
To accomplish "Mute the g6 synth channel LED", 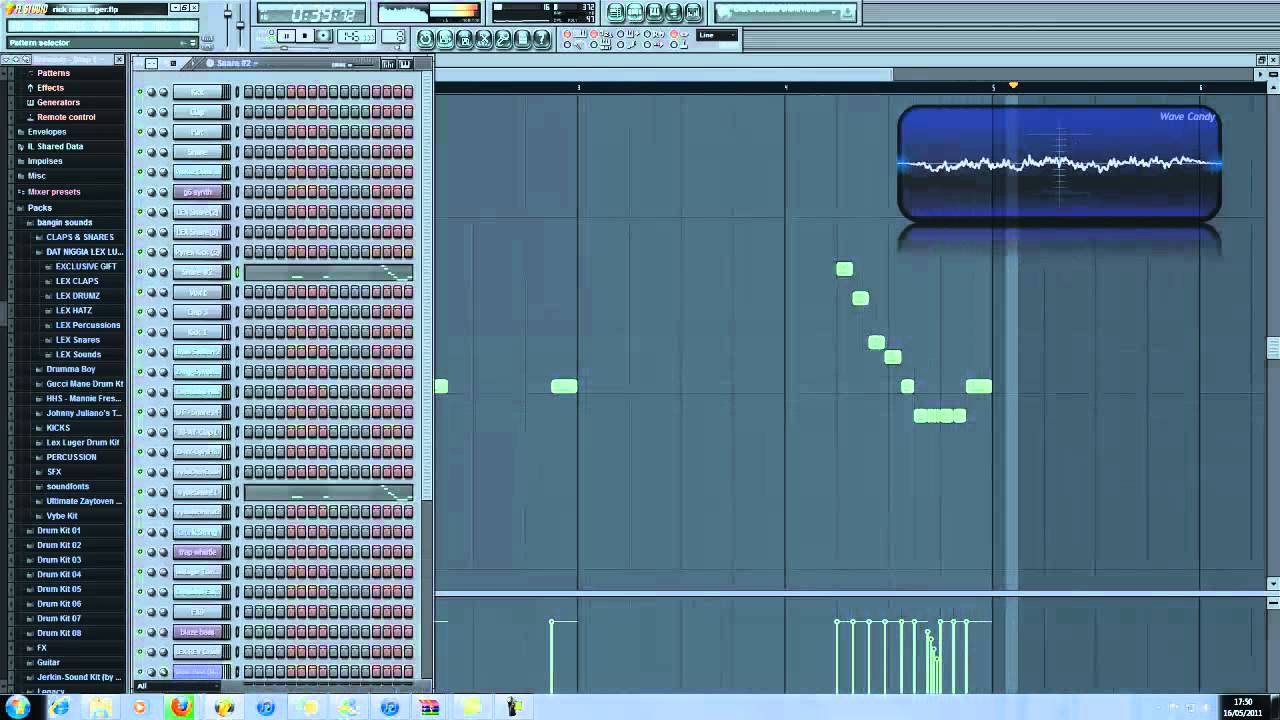I will coord(140,192).
